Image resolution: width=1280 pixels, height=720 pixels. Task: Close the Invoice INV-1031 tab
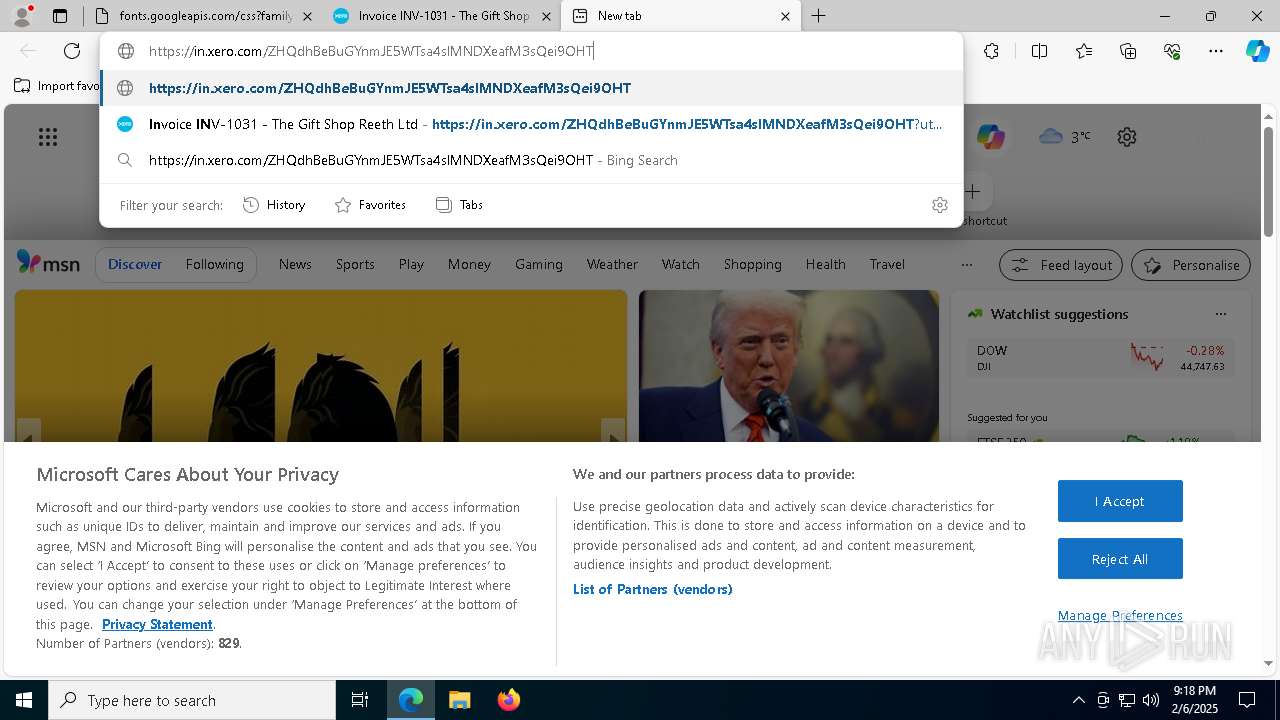click(546, 16)
